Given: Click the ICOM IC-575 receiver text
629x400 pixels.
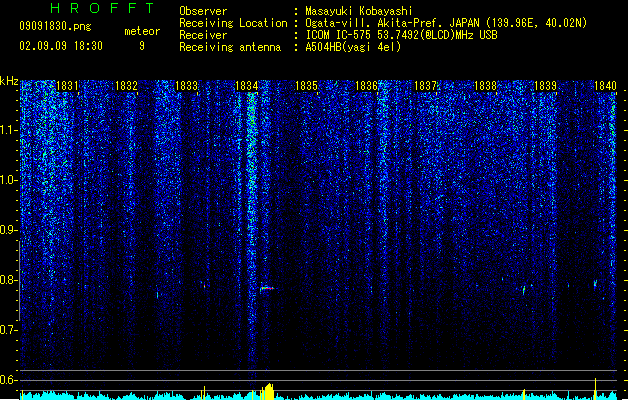Looking at the screenshot, I should 401,35.
